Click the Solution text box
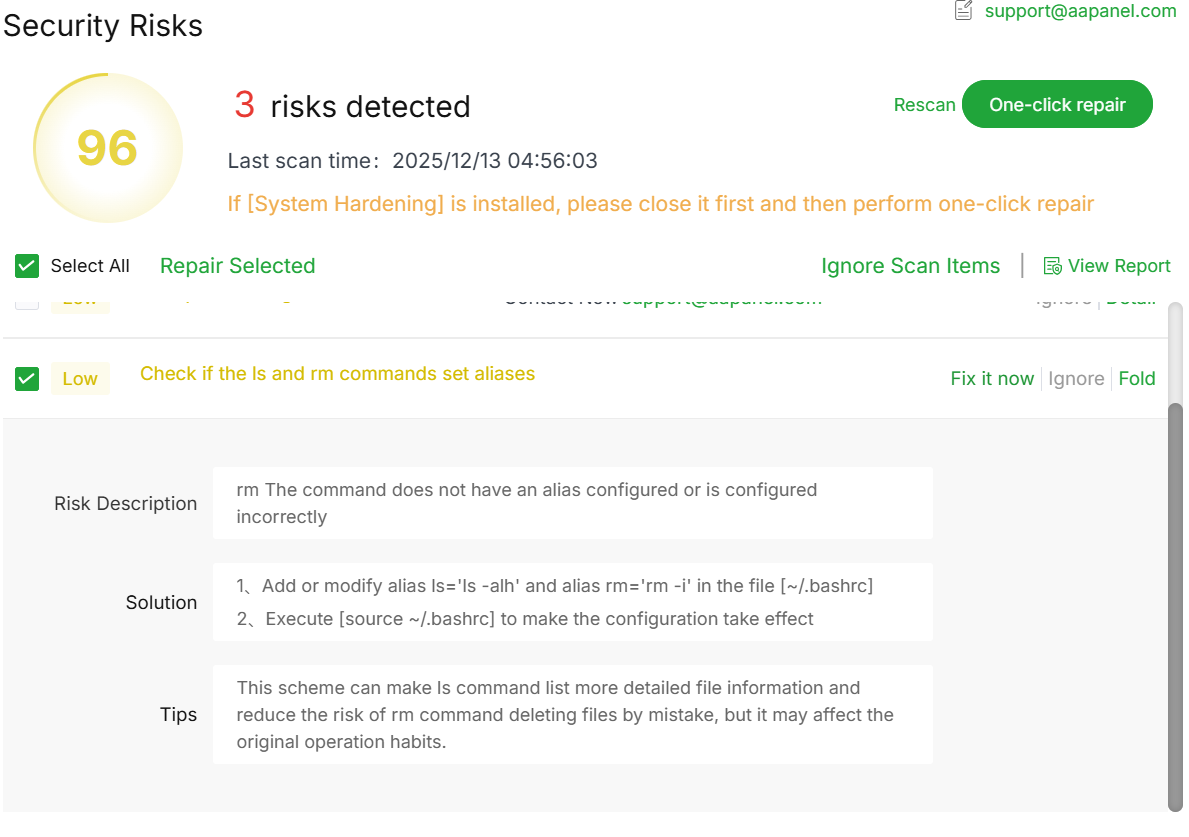This screenshot has height=837, width=1189. tap(572, 602)
